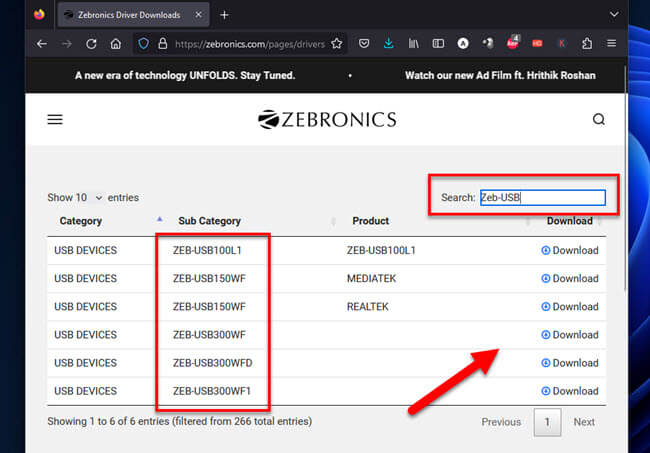Click into the Search input field
Viewport: 650px width, 453px height.
[x=543, y=198]
